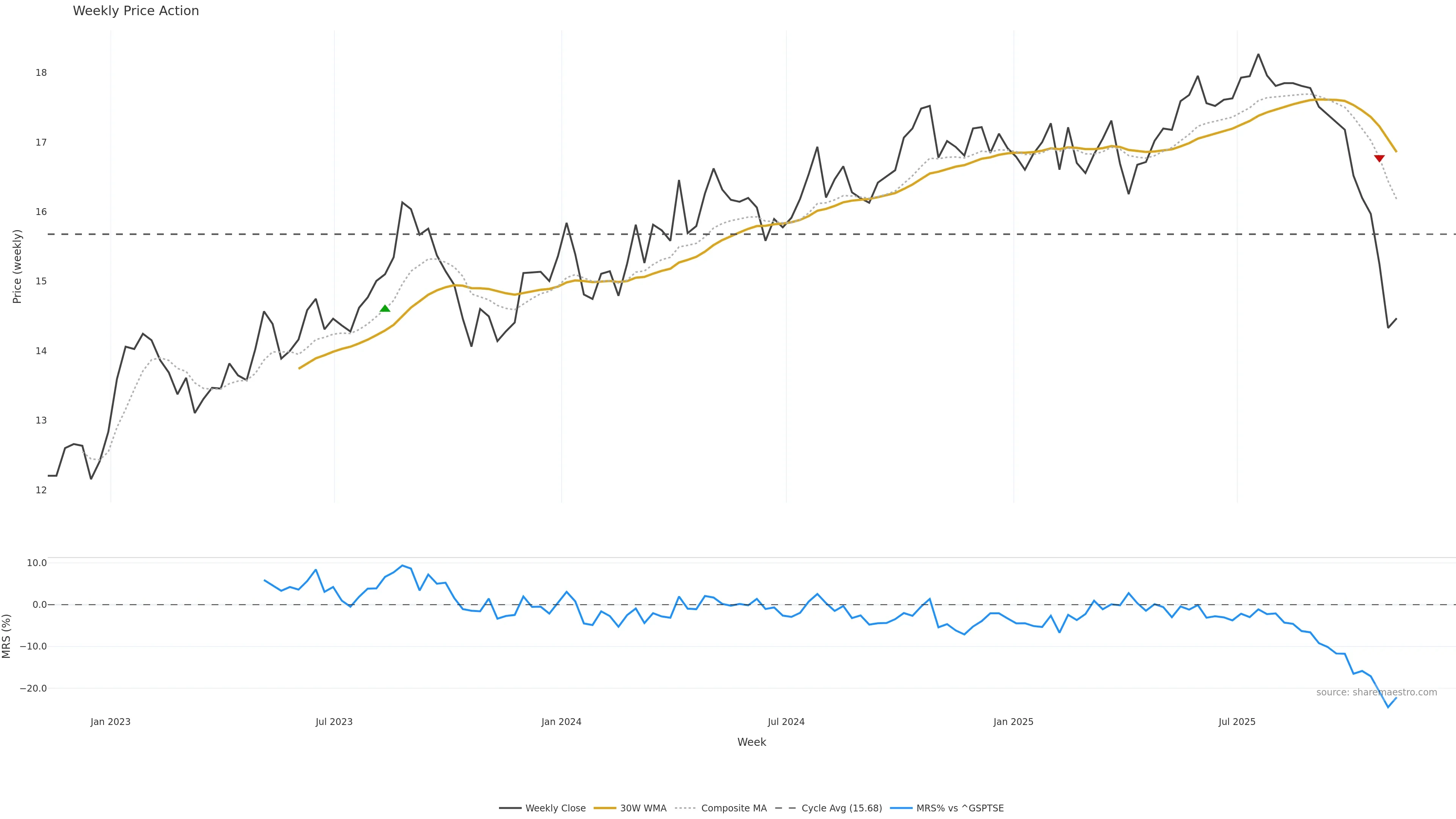Click the Jul 2023 x-axis label
The image size is (1456, 819).
point(334,722)
